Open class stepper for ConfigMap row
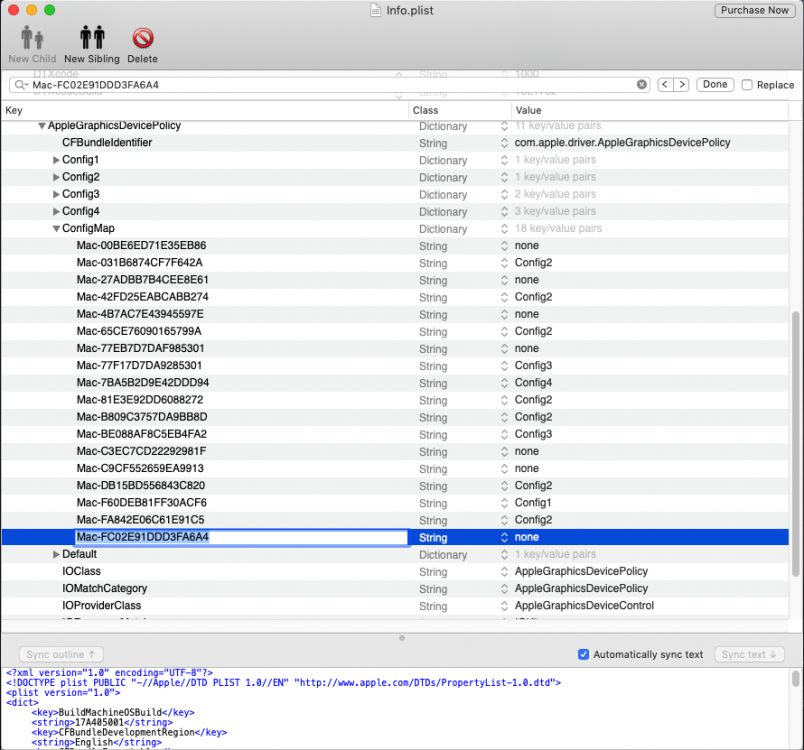804x750 pixels. pyautogui.click(x=504, y=229)
